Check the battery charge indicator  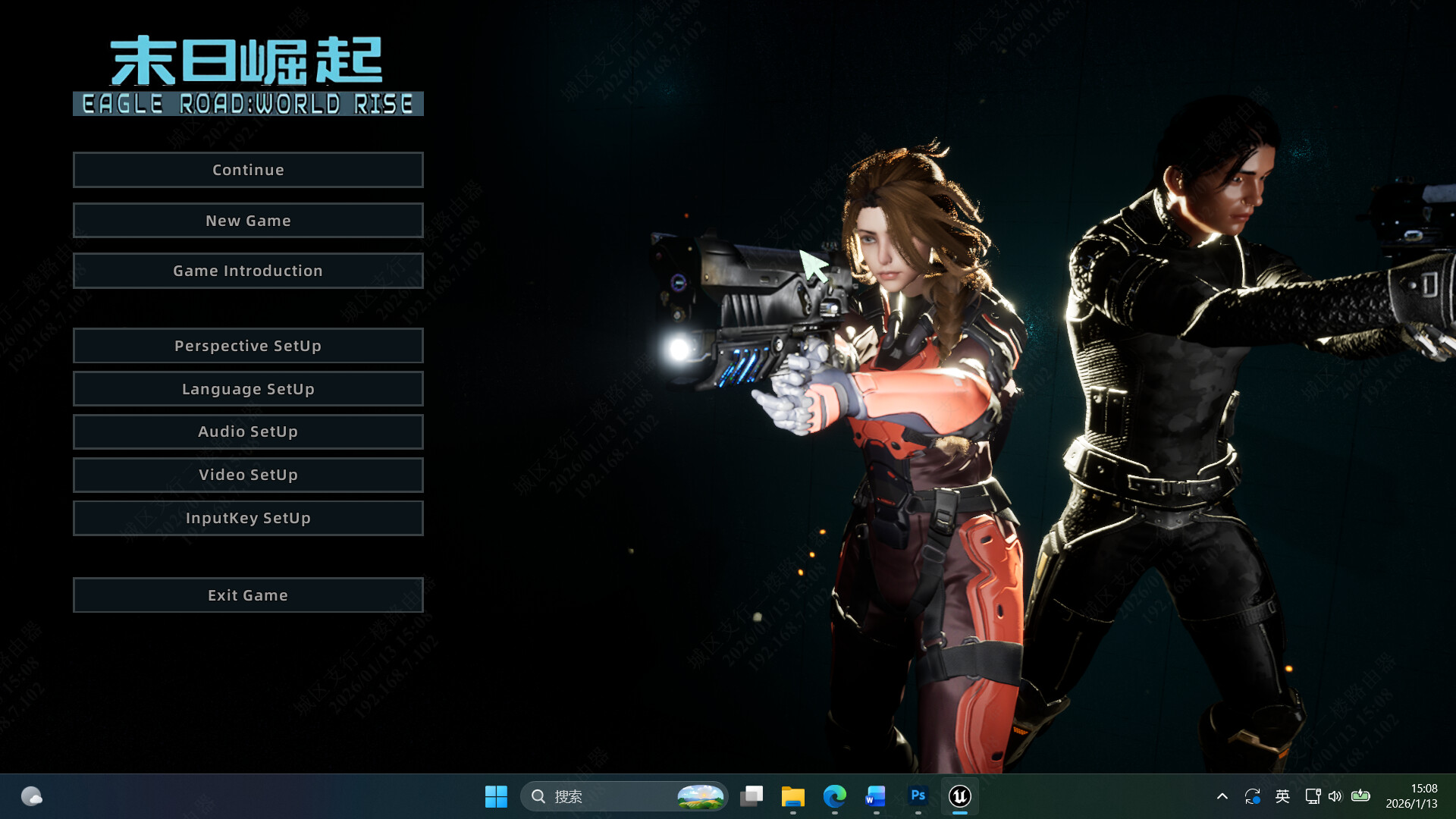pyautogui.click(x=1360, y=796)
